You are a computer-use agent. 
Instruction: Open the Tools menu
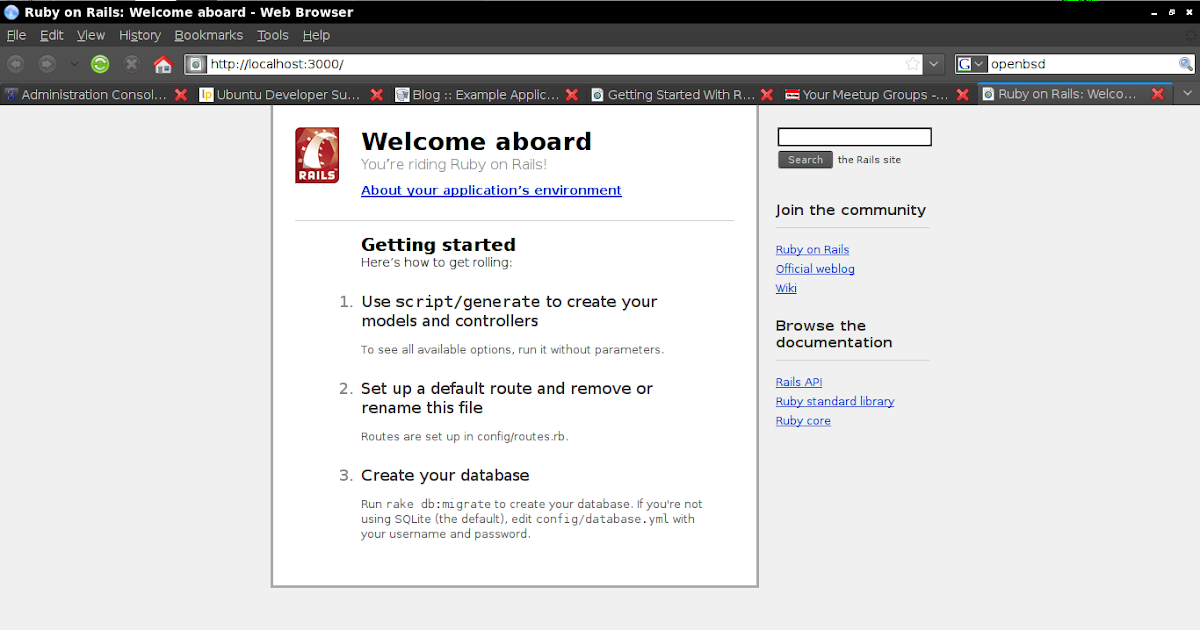pos(272,35)
